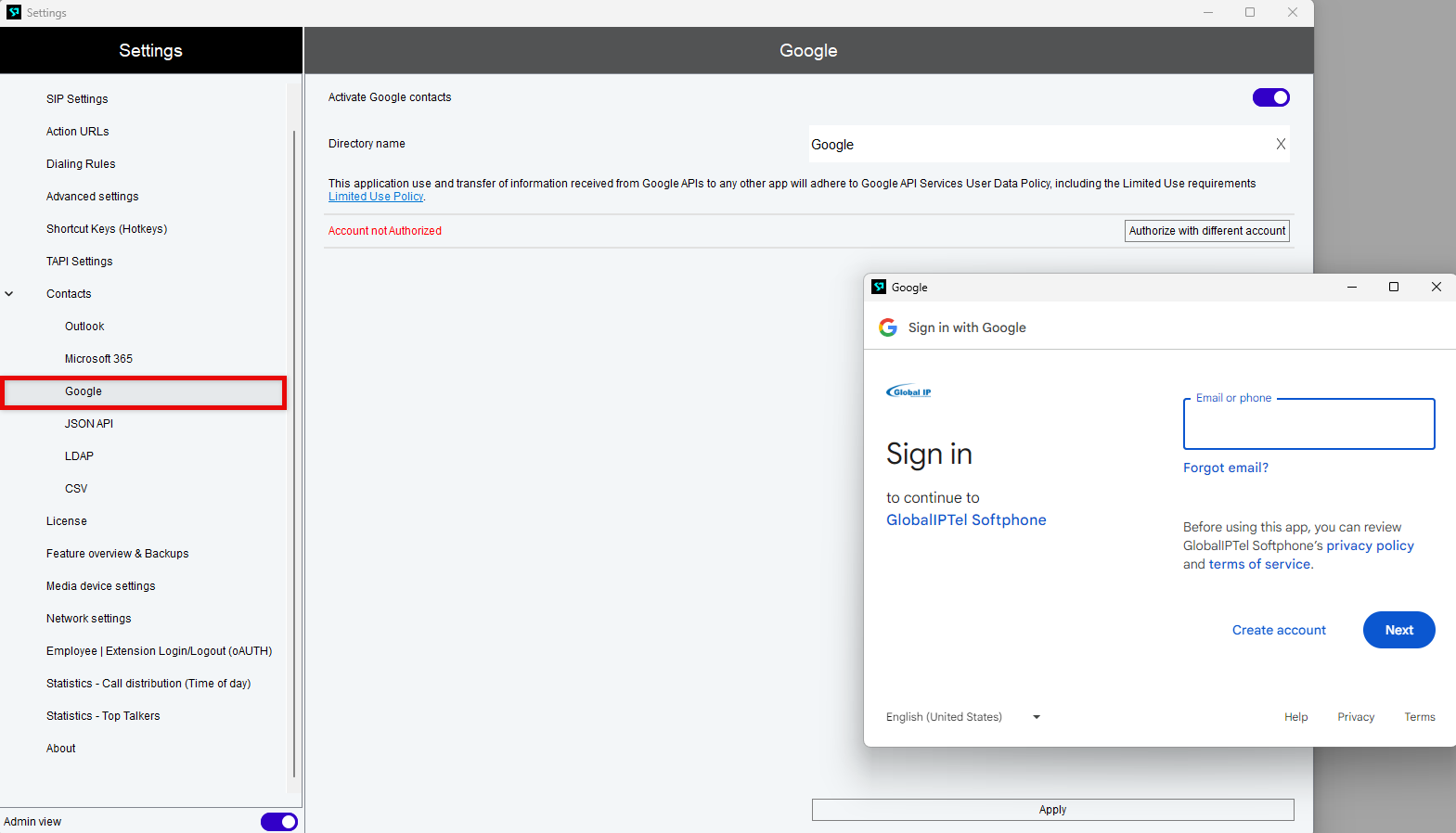Collapse the Contacts tree section
Viewport: 1456px width, 833px height.
pyautogui.click(x=9, y=294)
